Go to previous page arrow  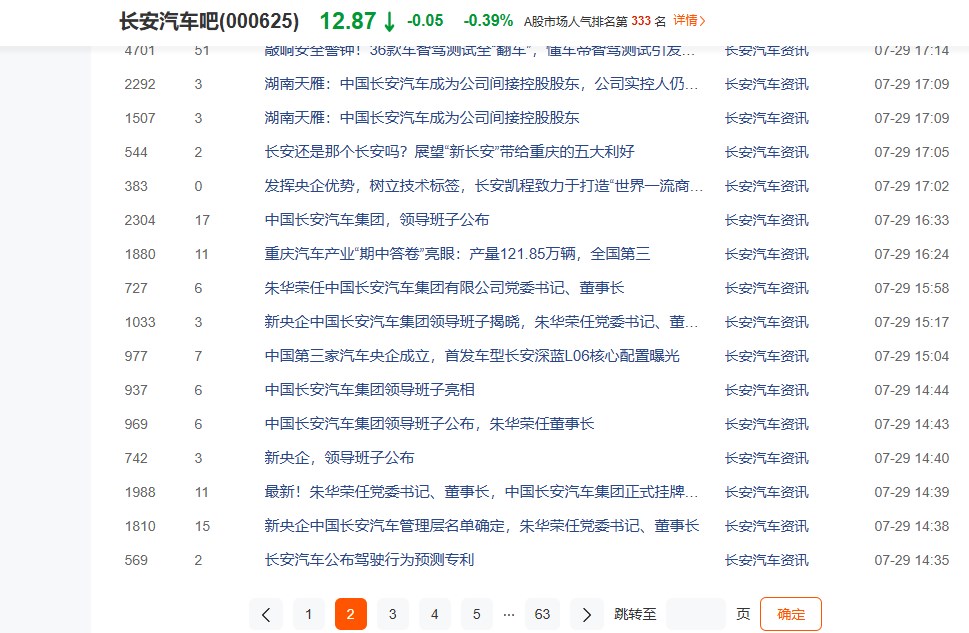coord(266,614)
